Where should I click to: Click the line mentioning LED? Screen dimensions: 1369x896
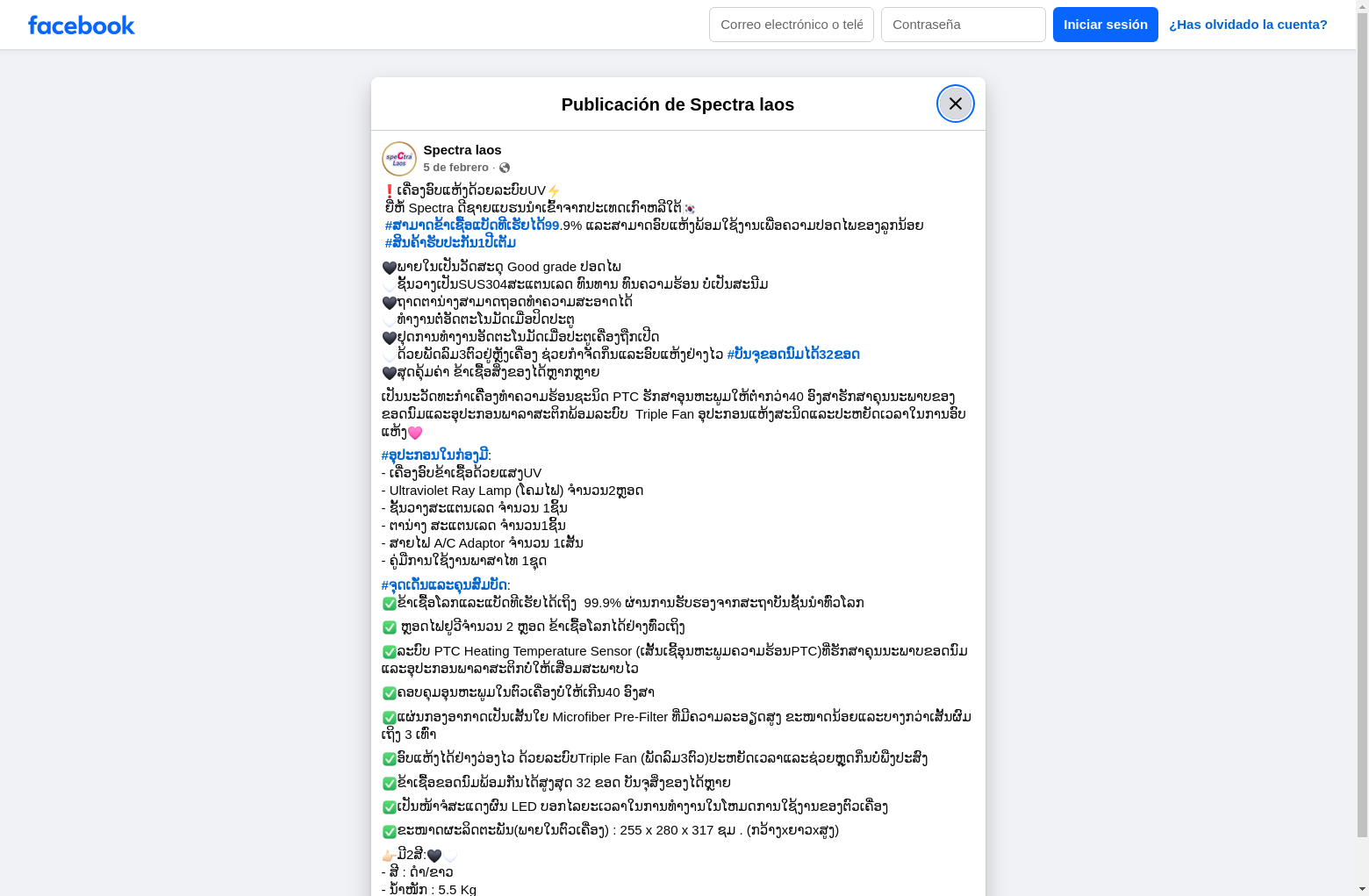click(x=635, y=806)
